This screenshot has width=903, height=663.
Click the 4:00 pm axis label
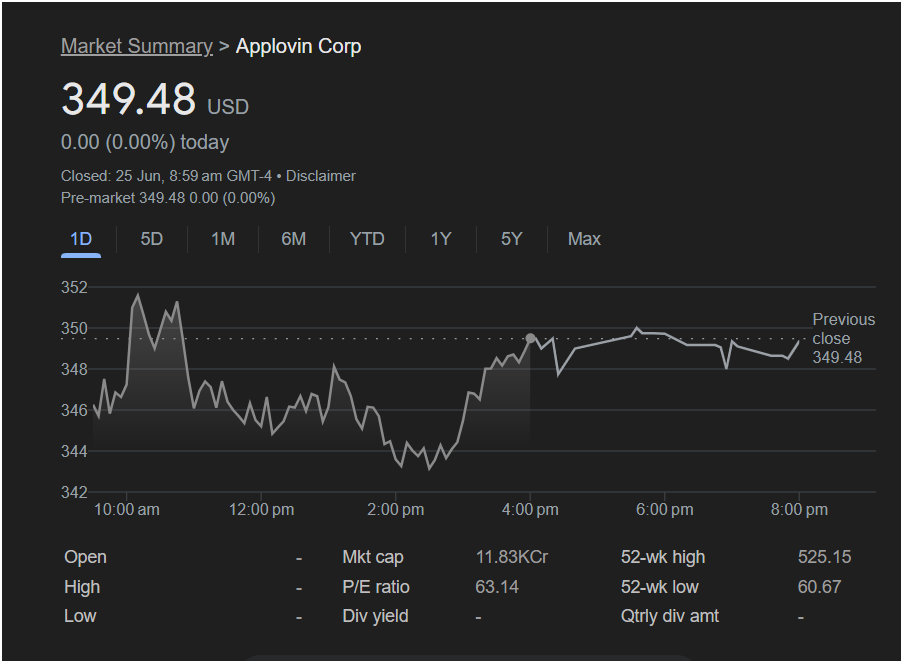530,510
